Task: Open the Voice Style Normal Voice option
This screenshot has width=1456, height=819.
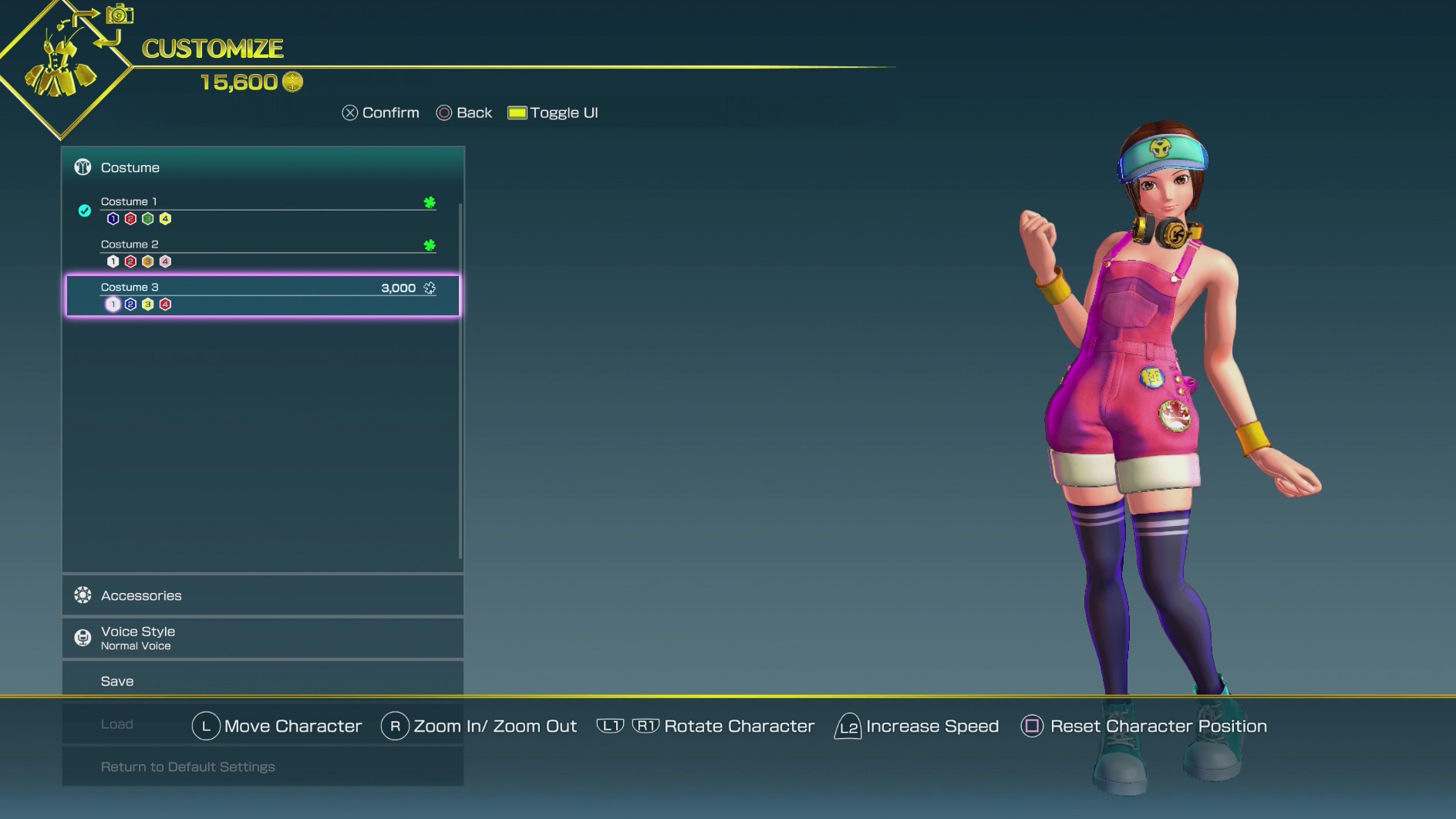Action: point(263,638)
